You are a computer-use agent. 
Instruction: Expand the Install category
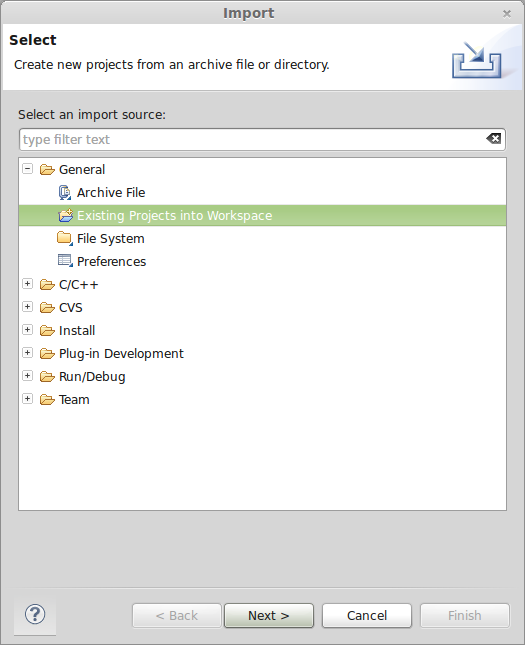[28, 330]
